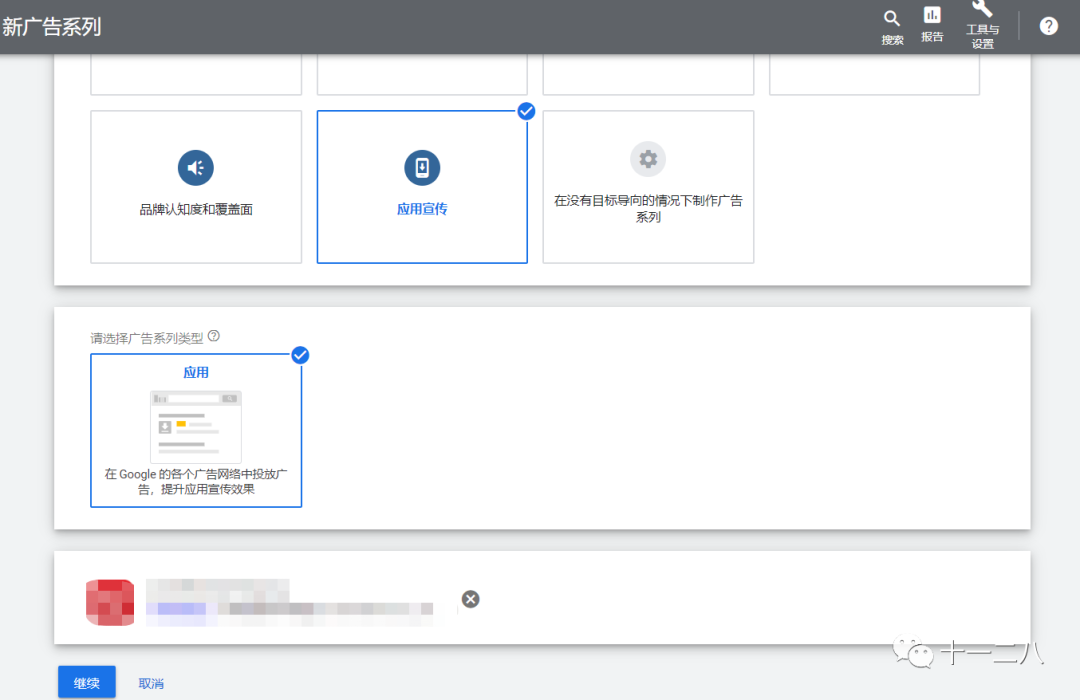
Task: Select the 品牌认知度和覆盖面 campaign goal
Action: click(195, 186)
